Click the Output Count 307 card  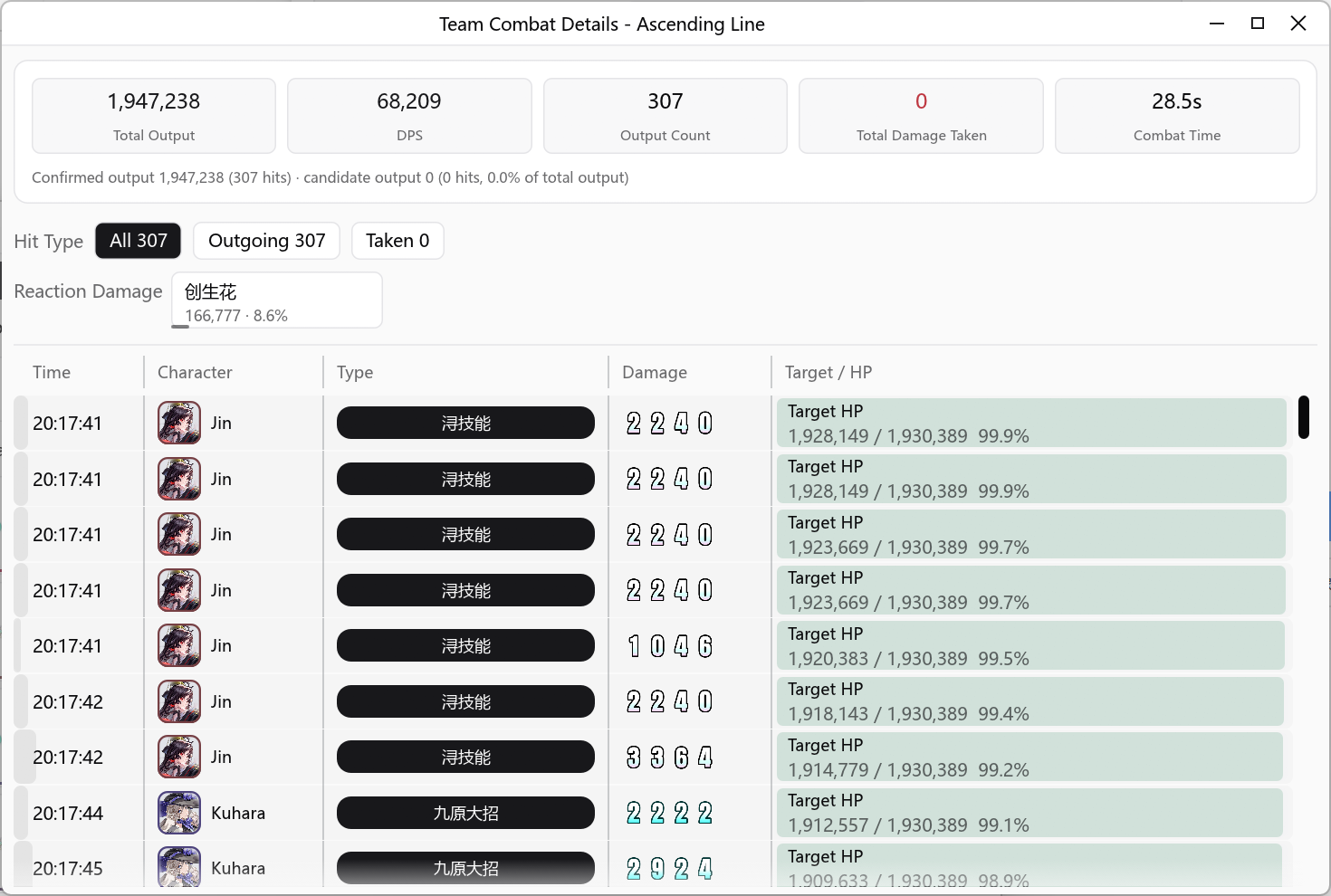tap(665, 116)
